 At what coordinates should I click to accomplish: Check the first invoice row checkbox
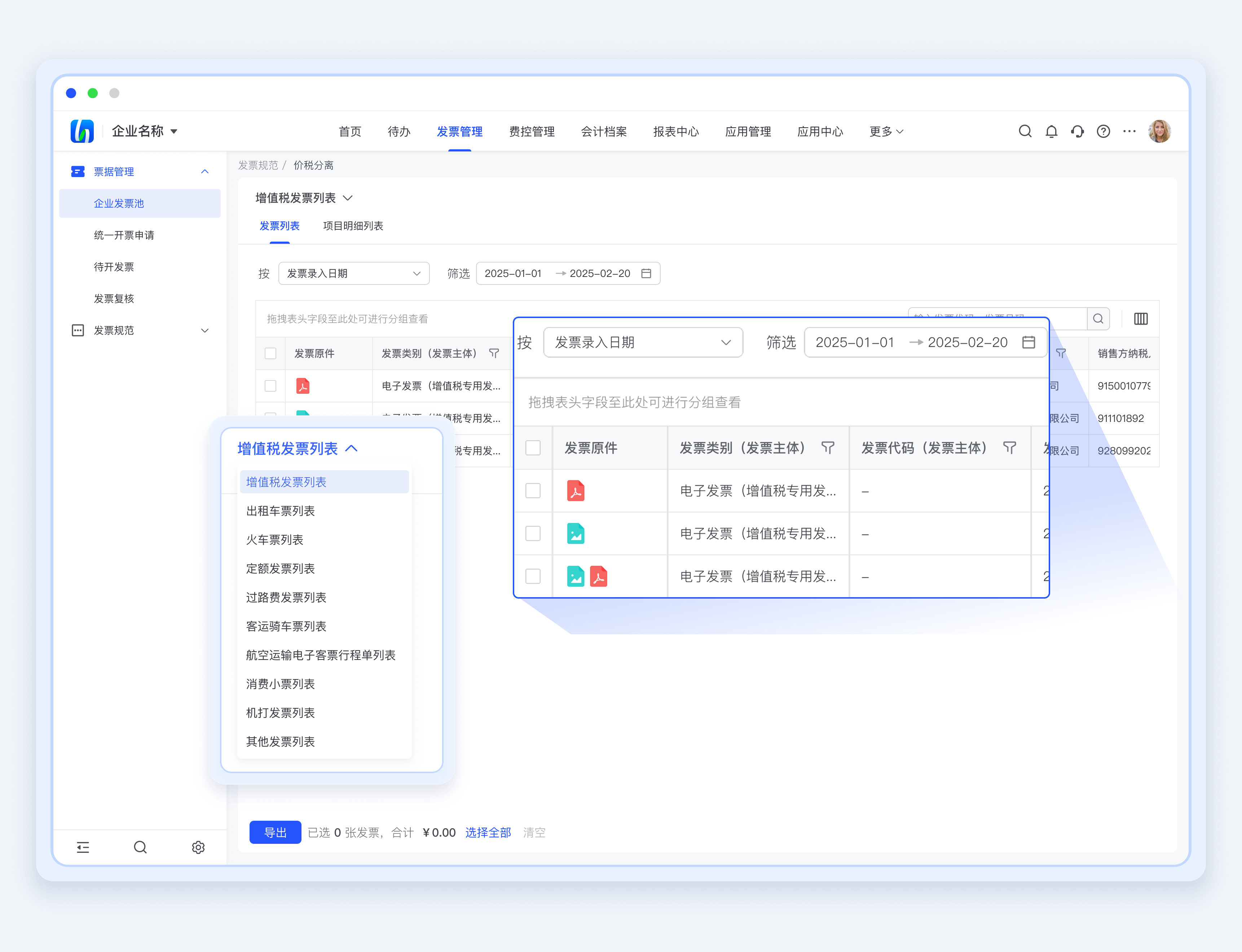pyautogui.click(x=270, y=386)
